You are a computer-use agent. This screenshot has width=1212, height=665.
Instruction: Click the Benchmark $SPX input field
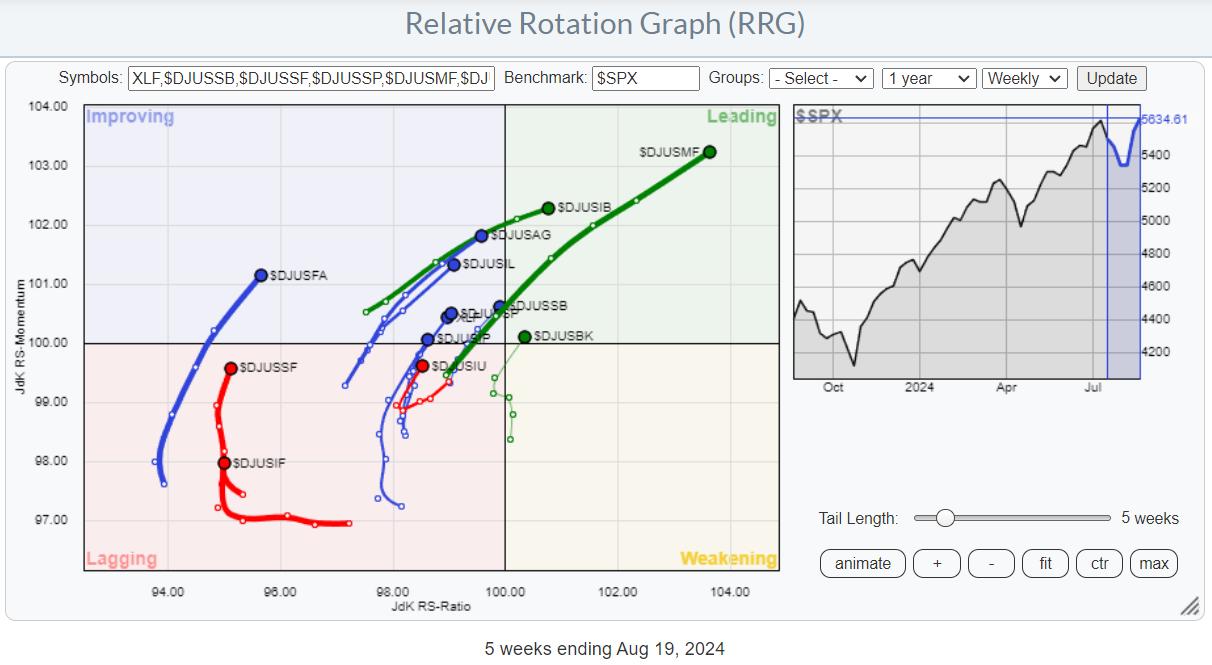[645, 78]
